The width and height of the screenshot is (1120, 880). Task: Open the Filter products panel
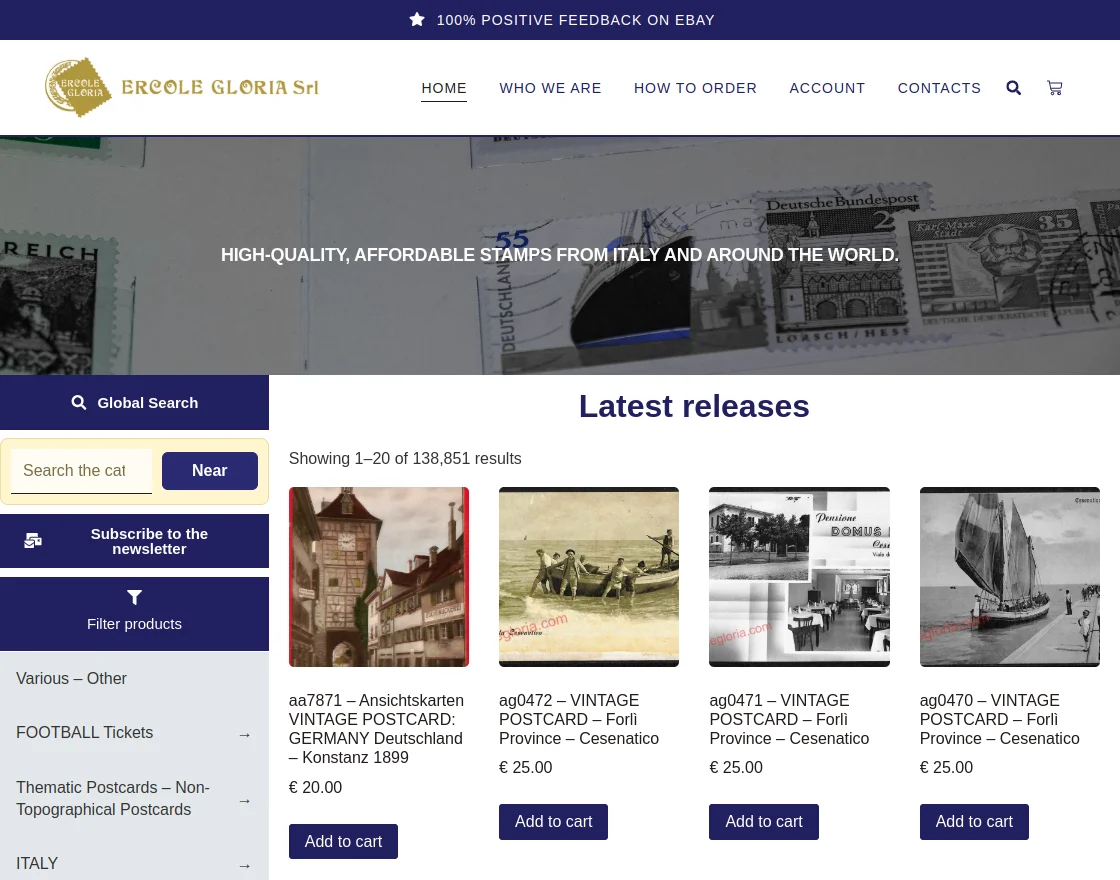(x=134, y=614)
